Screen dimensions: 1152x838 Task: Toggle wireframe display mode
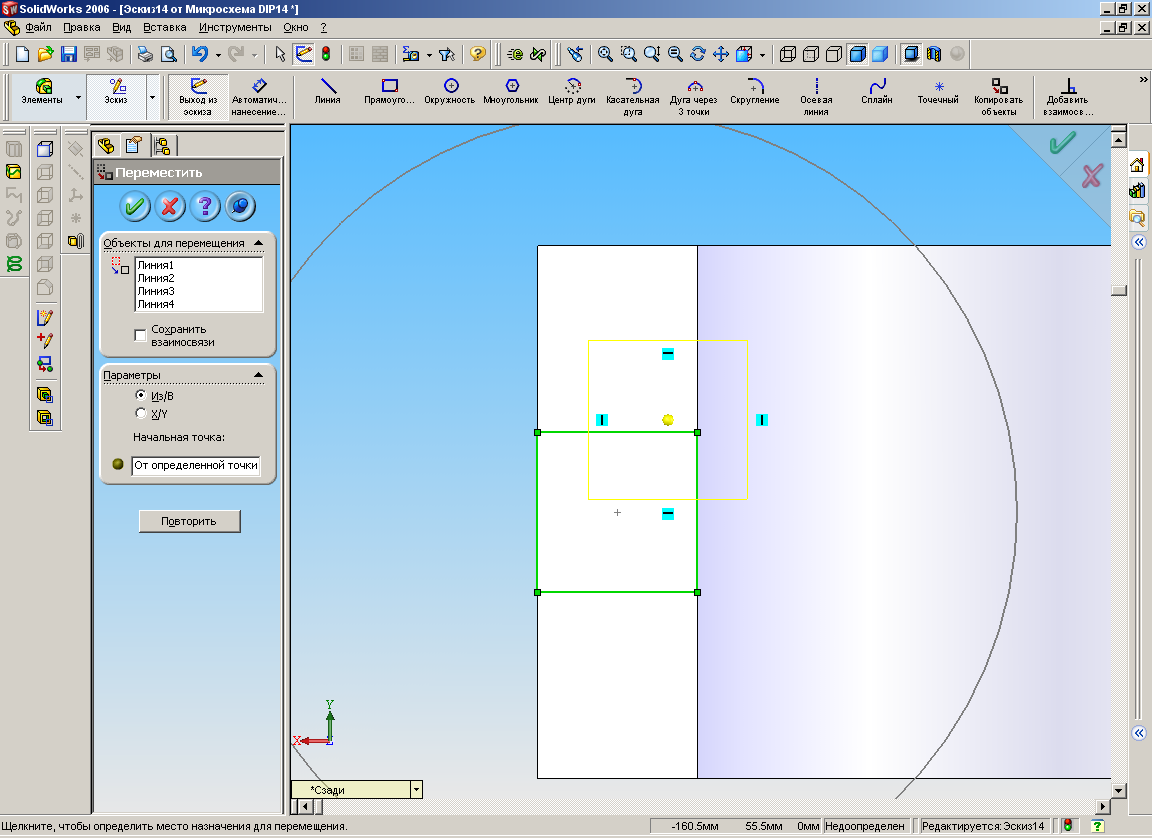tap(788, 54)
